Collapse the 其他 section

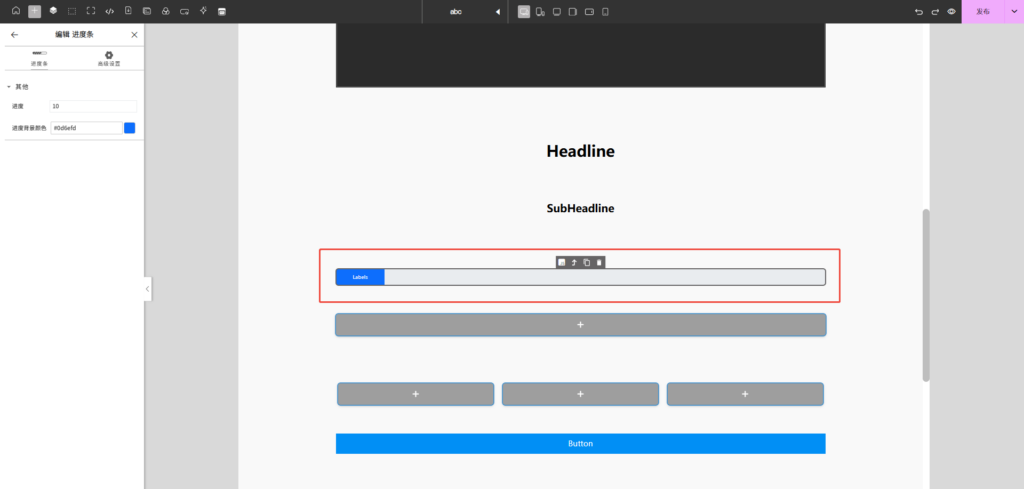pyautogui.click(x=9, y=87)
